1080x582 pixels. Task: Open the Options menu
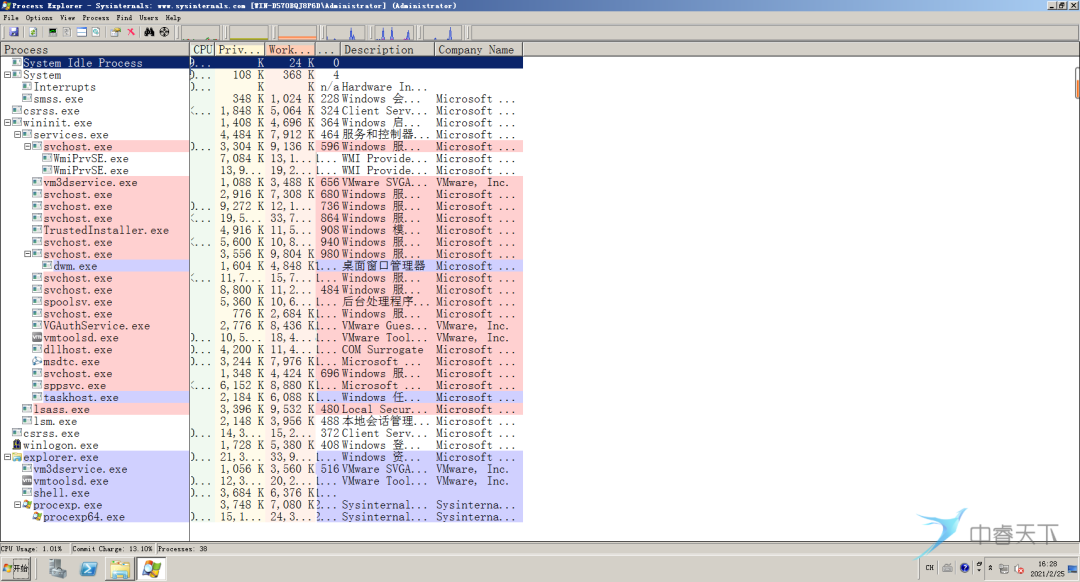[x=39, y=18]
